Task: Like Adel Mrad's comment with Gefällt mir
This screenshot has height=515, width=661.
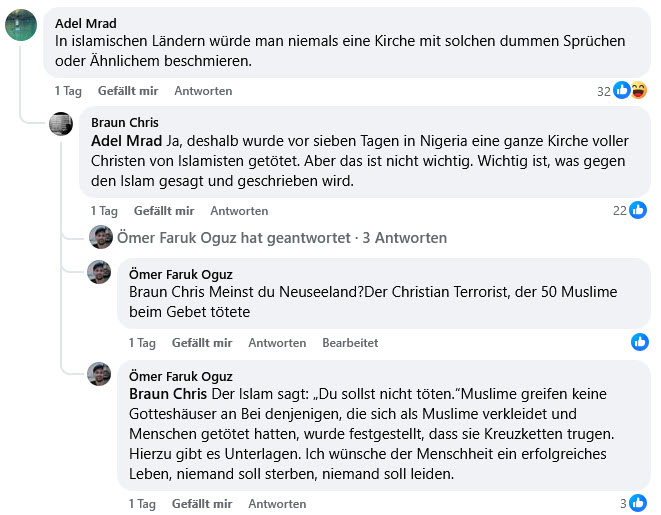Action: pos(128,91)
